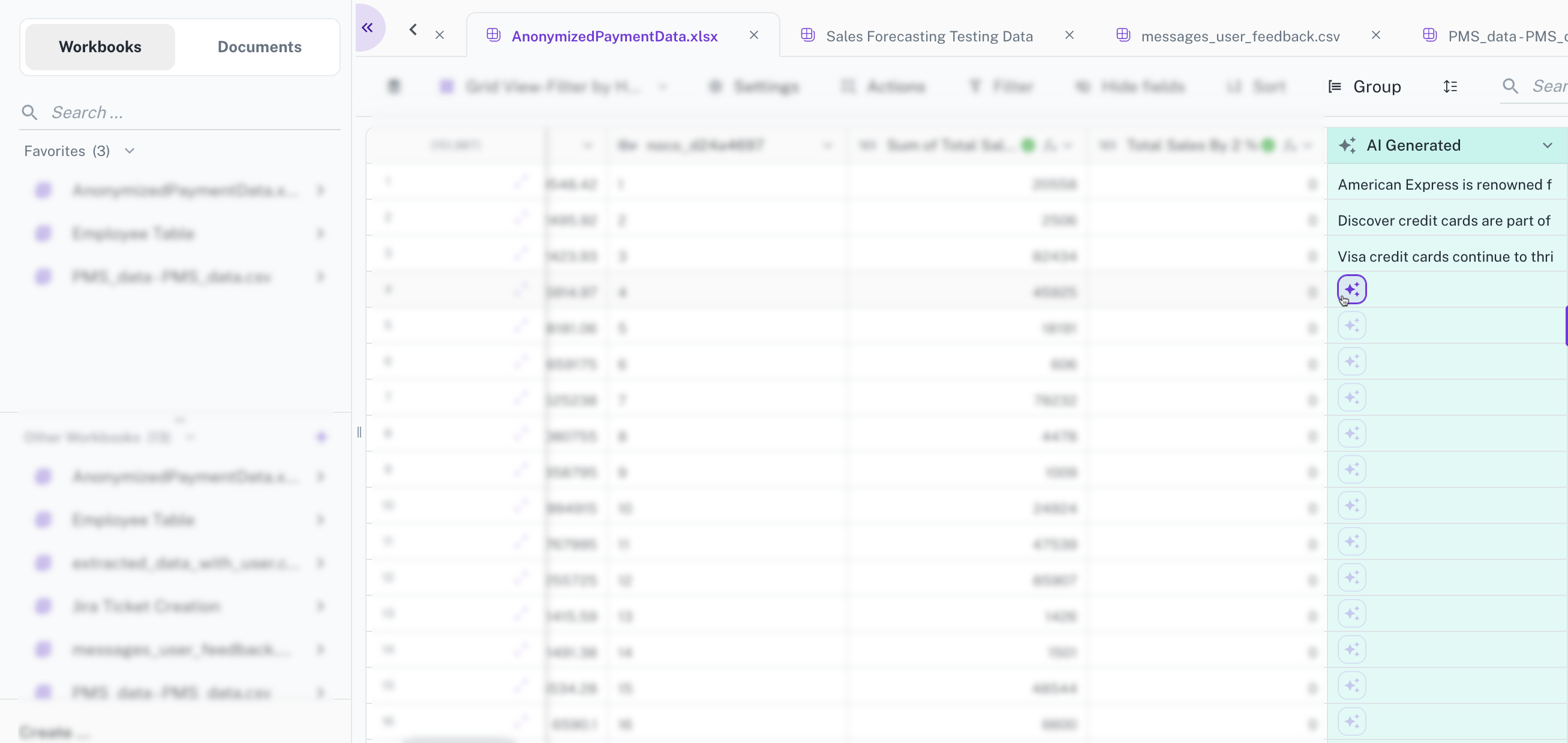The height and width of the screenshot is (743, 1568).
Task: Close the messages_user_feedback.csv tab
Action: 1375,35
